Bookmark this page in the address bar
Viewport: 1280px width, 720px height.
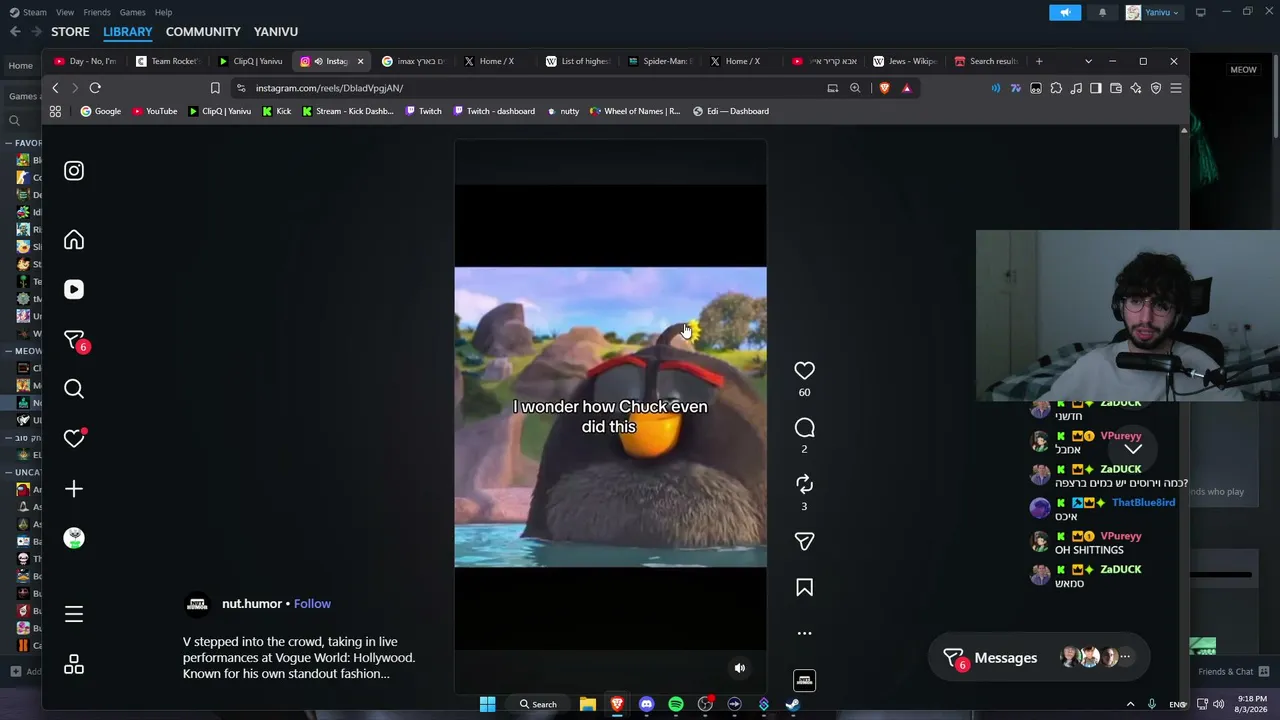coord(215,88)
